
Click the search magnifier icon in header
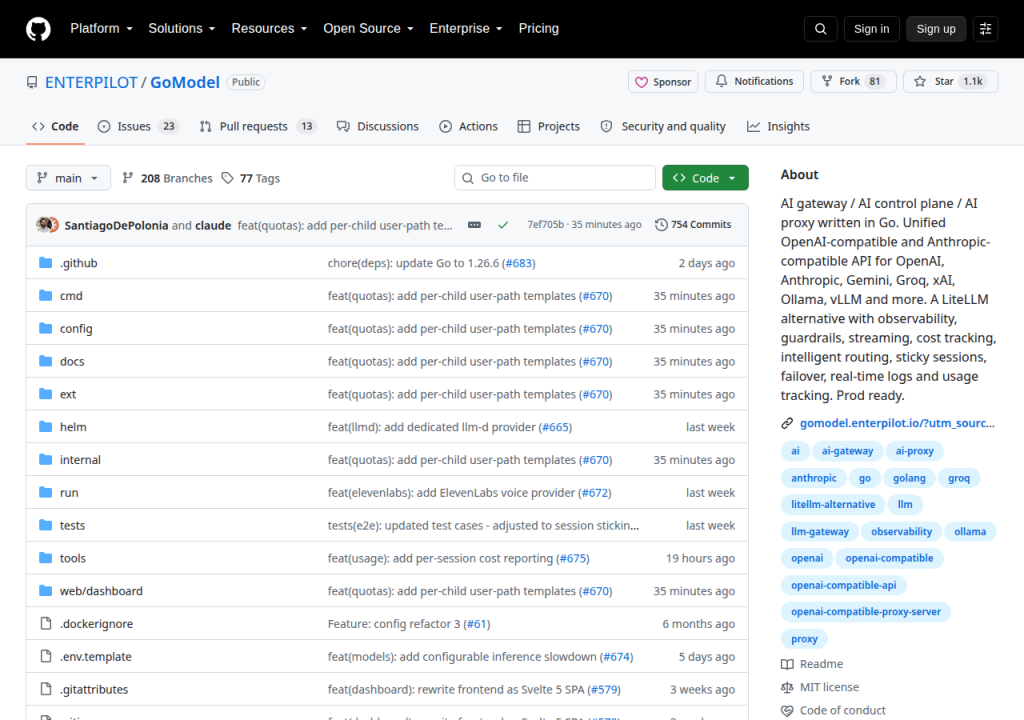pyautogui.click(x=820, y=29)
